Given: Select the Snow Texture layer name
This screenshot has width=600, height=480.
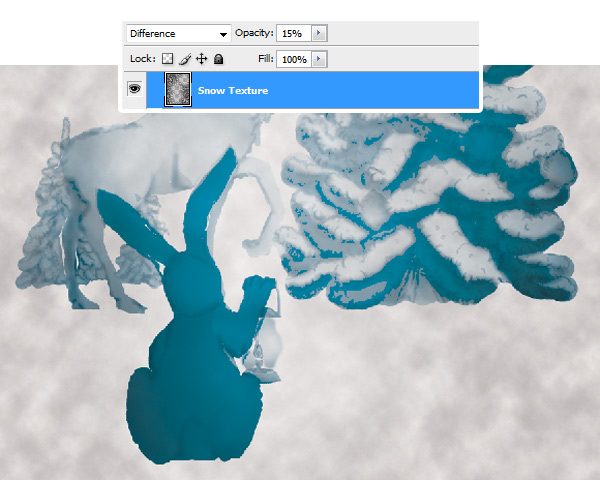Looking at the screenshot, I should pyautogui.click(x=233, y=91).
